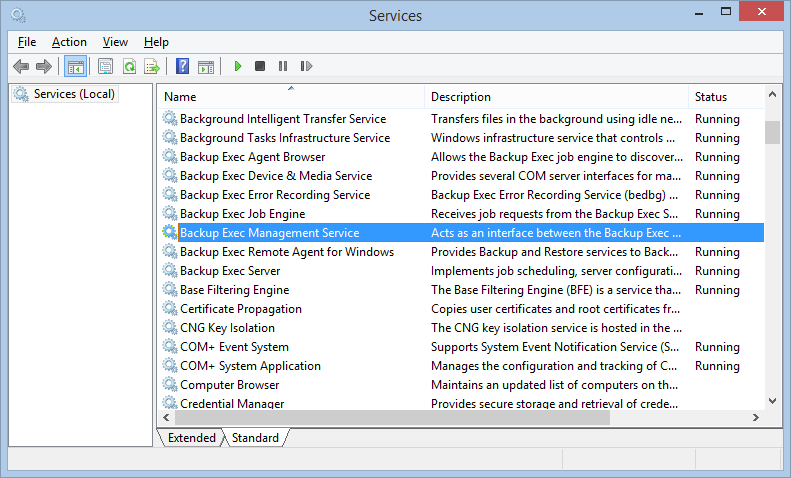
Task: Click the Export List toolbar icon
Action: 152,66
